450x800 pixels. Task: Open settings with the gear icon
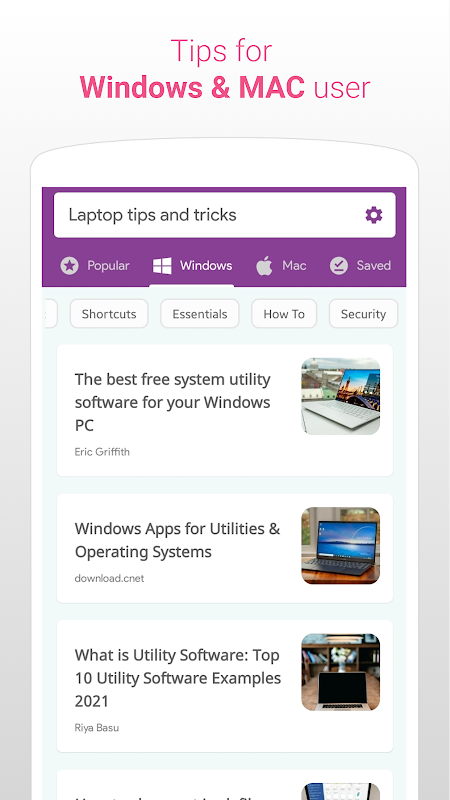(373, 215)
